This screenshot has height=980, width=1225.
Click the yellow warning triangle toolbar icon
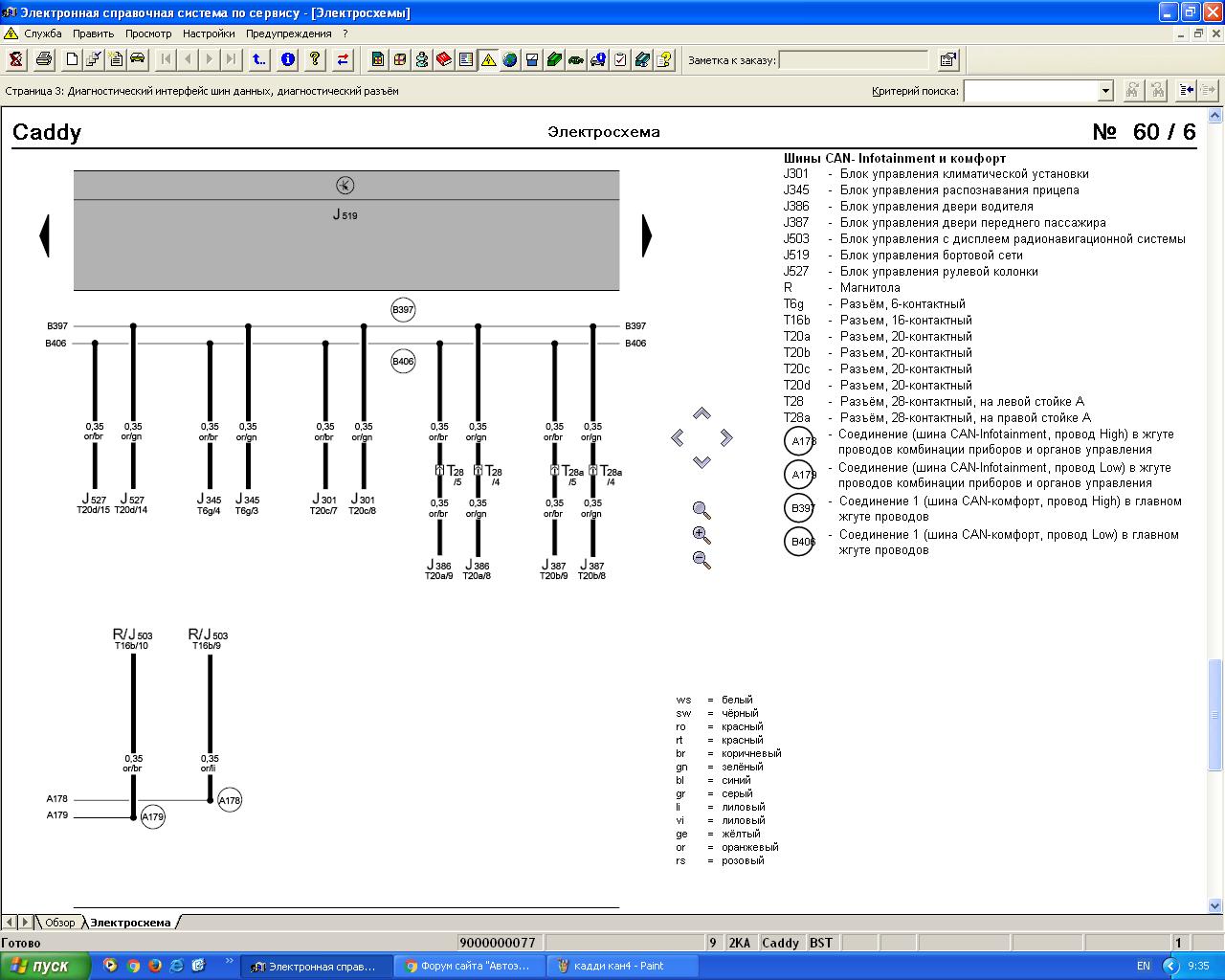pyautogui.click(x=488, y=59)
